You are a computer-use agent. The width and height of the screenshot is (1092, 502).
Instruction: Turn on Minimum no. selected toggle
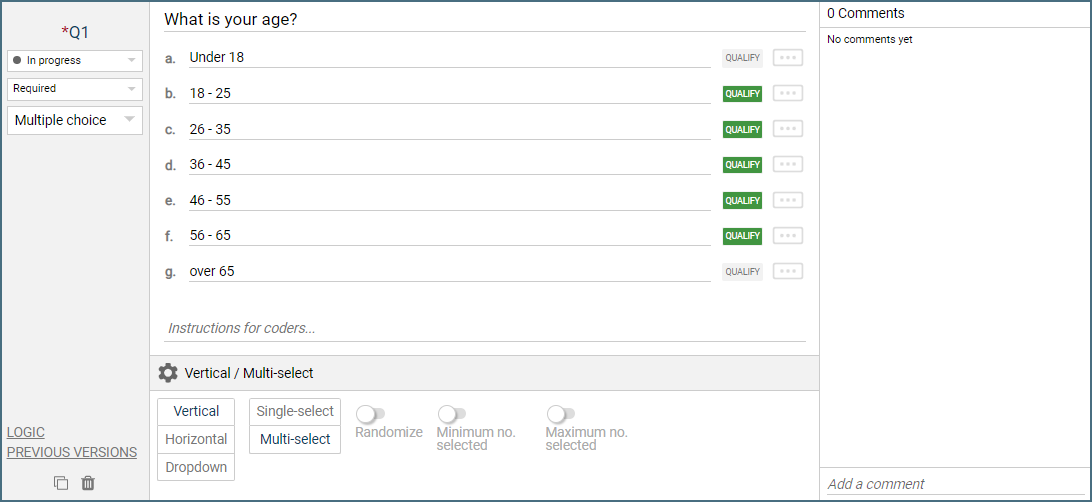coord(452,414)
